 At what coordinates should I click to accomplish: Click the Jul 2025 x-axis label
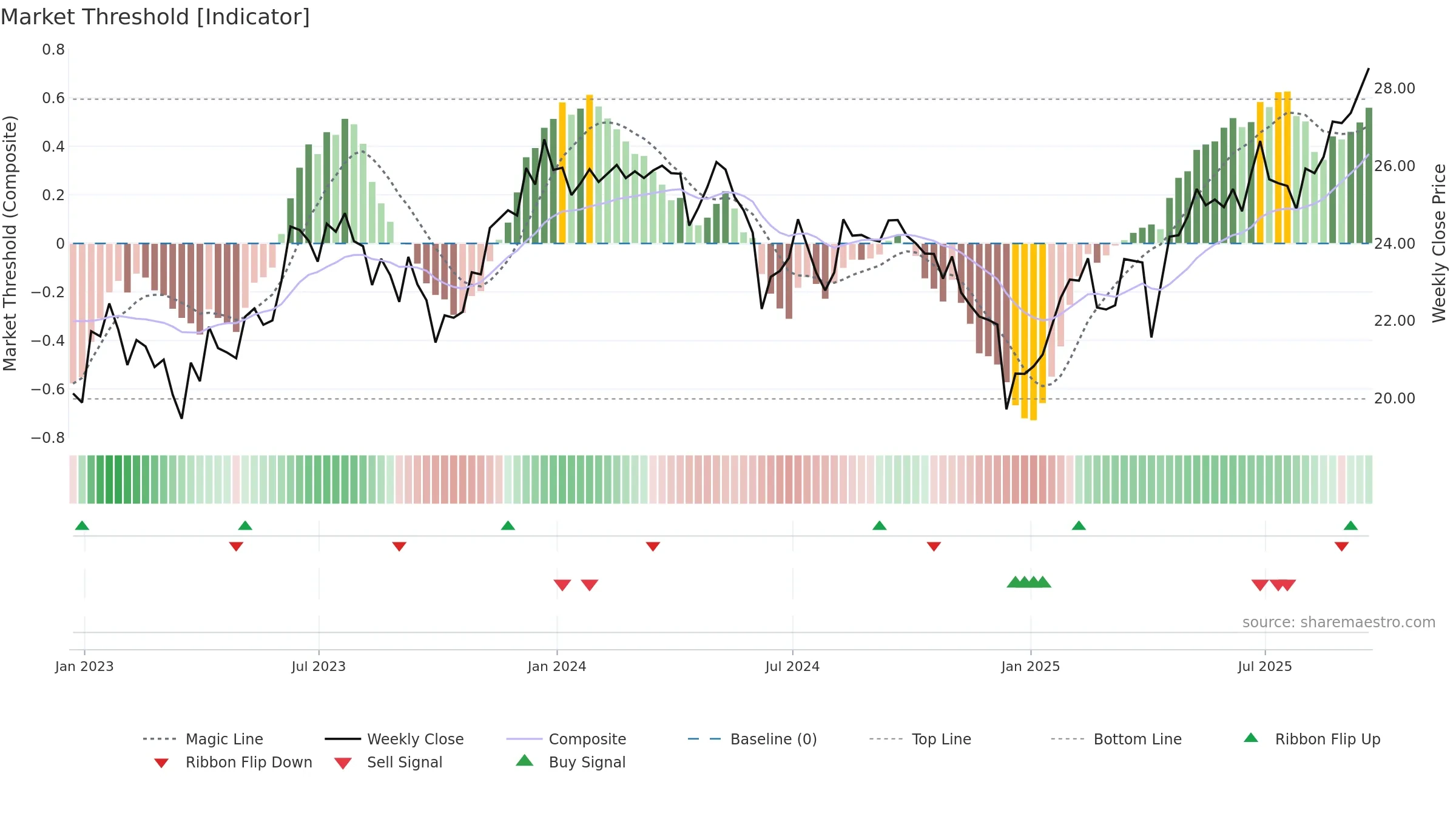(1265, 667)
